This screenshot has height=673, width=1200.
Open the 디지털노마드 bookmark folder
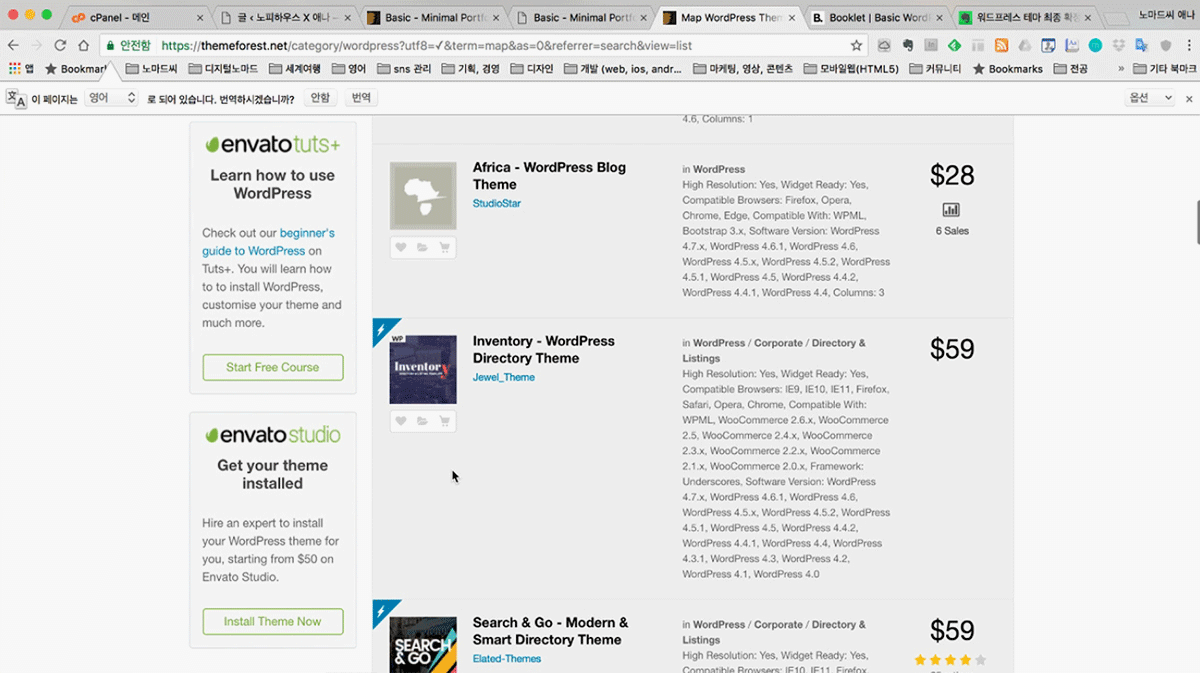[x=222, y=69]
